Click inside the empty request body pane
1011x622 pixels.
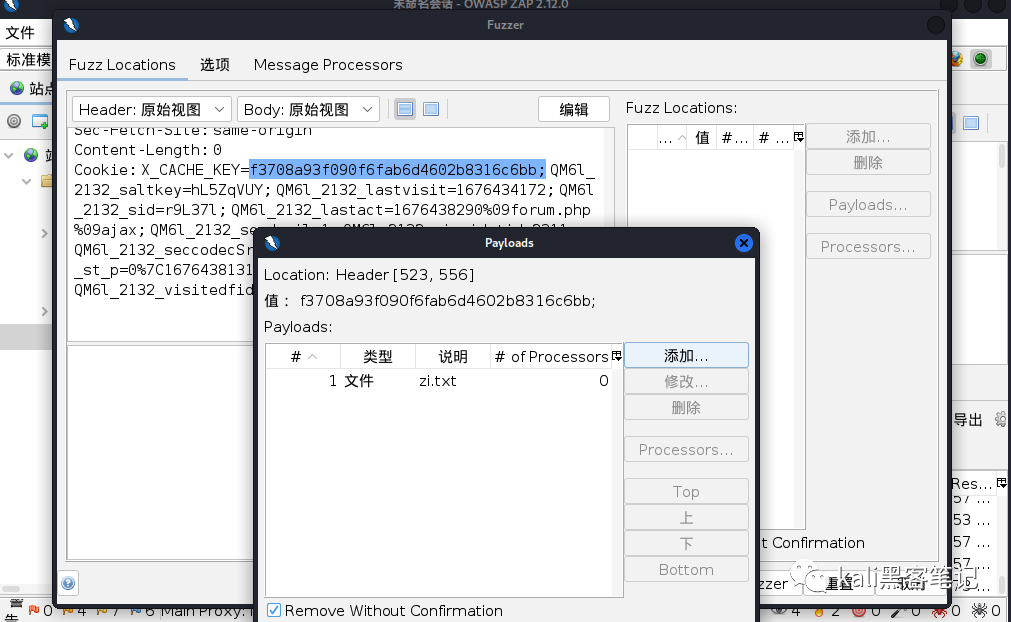tap(161, 452)
